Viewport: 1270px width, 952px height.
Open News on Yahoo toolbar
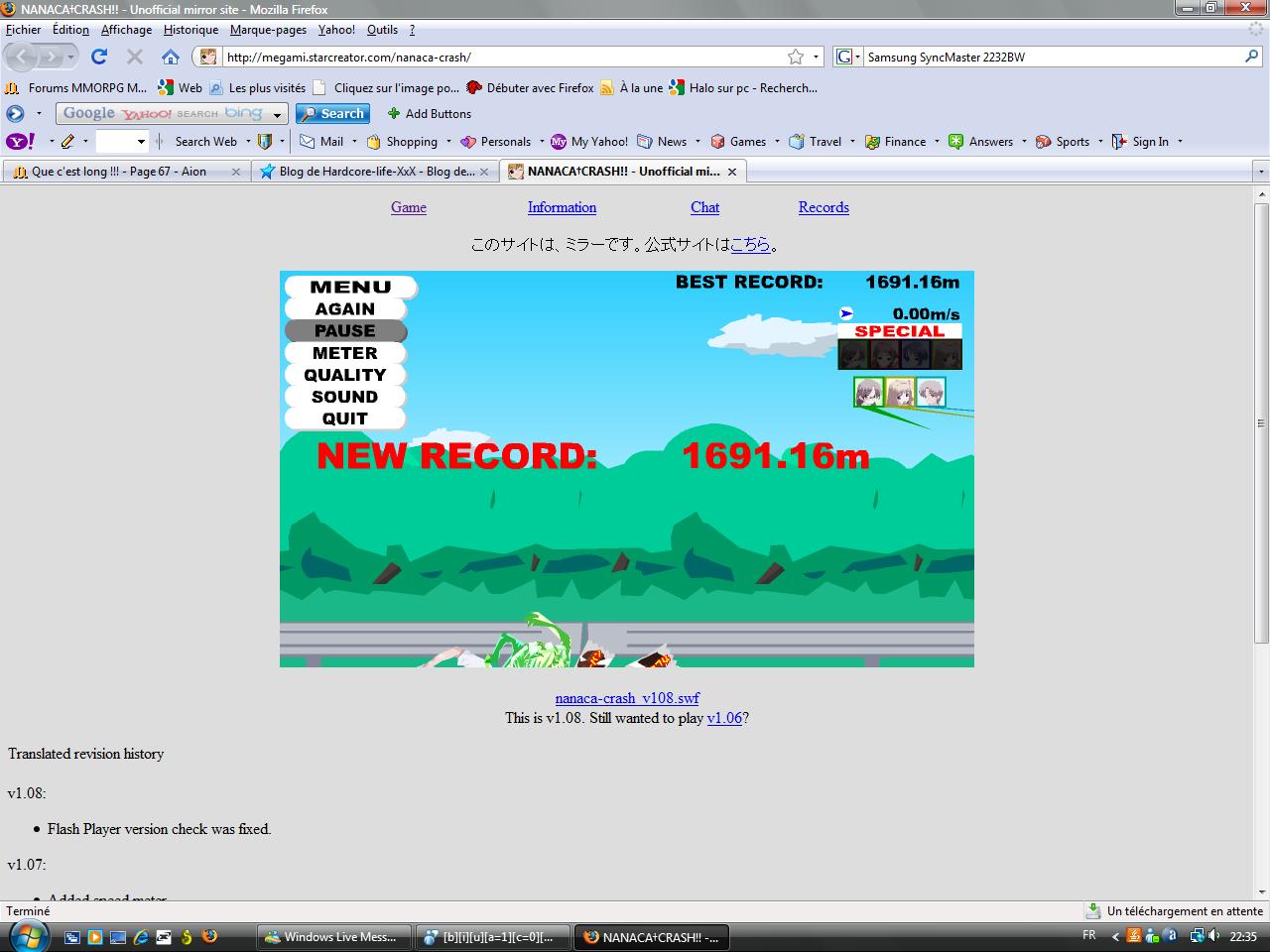click(x=662, y=142)
